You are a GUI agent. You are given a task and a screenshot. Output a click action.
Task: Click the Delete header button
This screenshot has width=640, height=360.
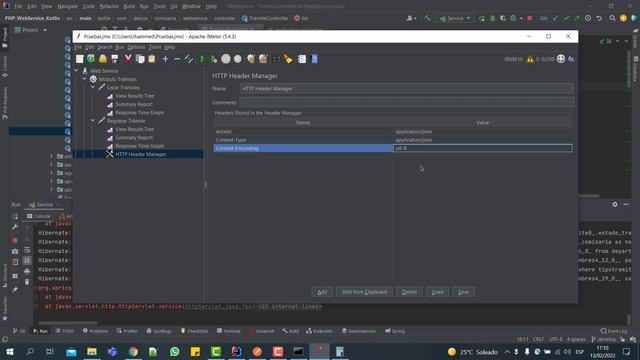[409, 292]
